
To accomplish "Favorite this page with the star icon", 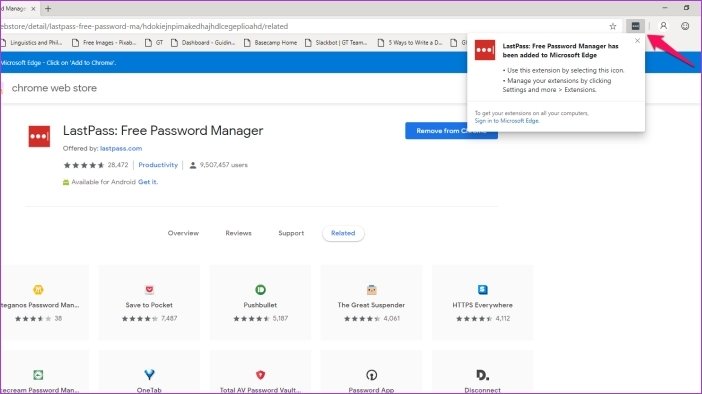I will pyautogui.click(x=613, y=26).
